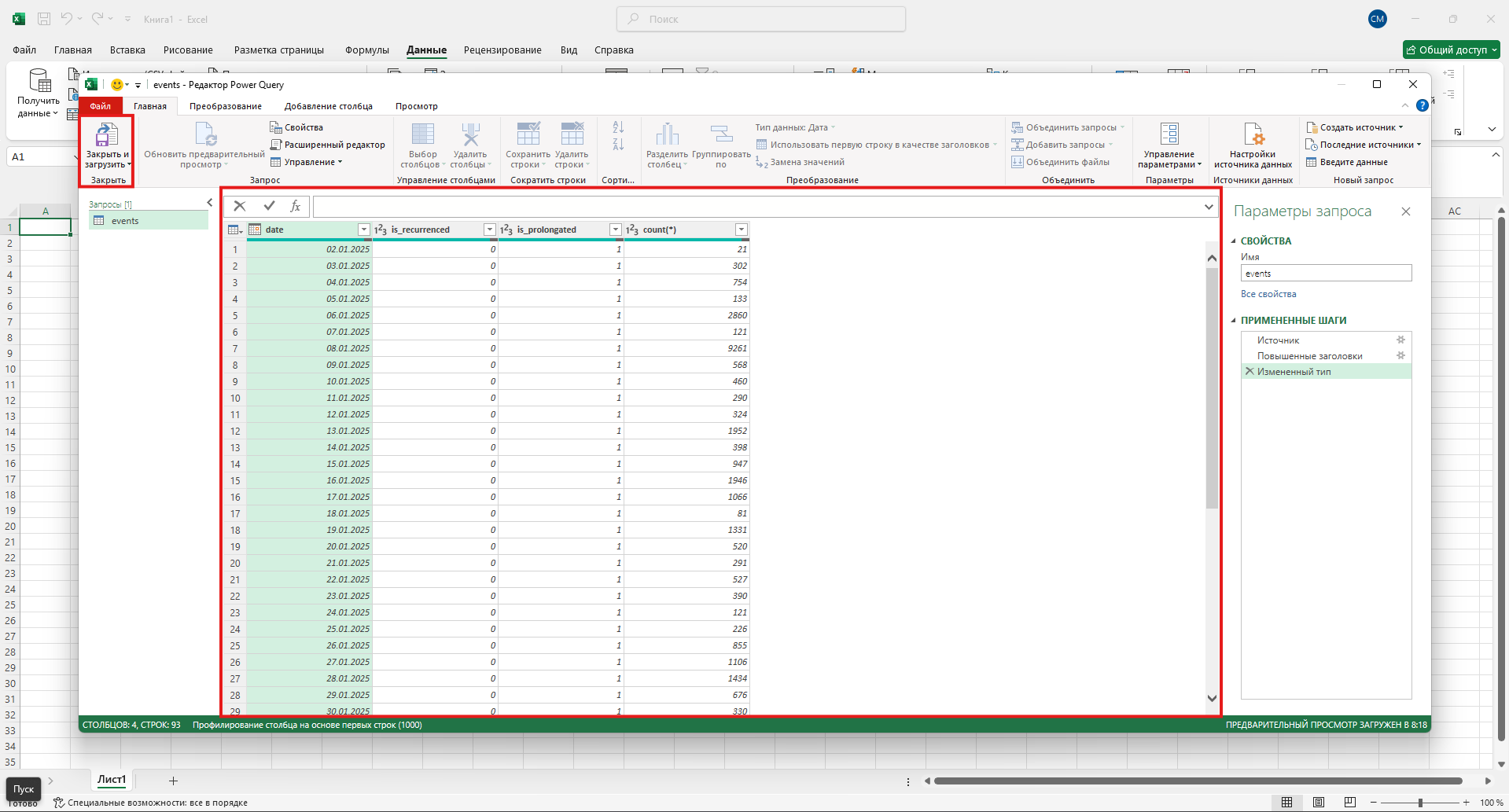Click Refresh preview (Обновить предварительный просмотр) icon

pyautogui.click(x=205, y=134)
